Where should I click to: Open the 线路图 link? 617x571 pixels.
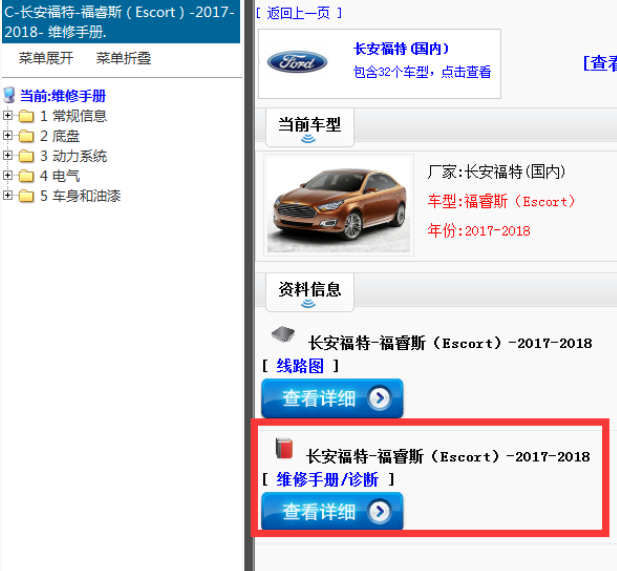300,366
